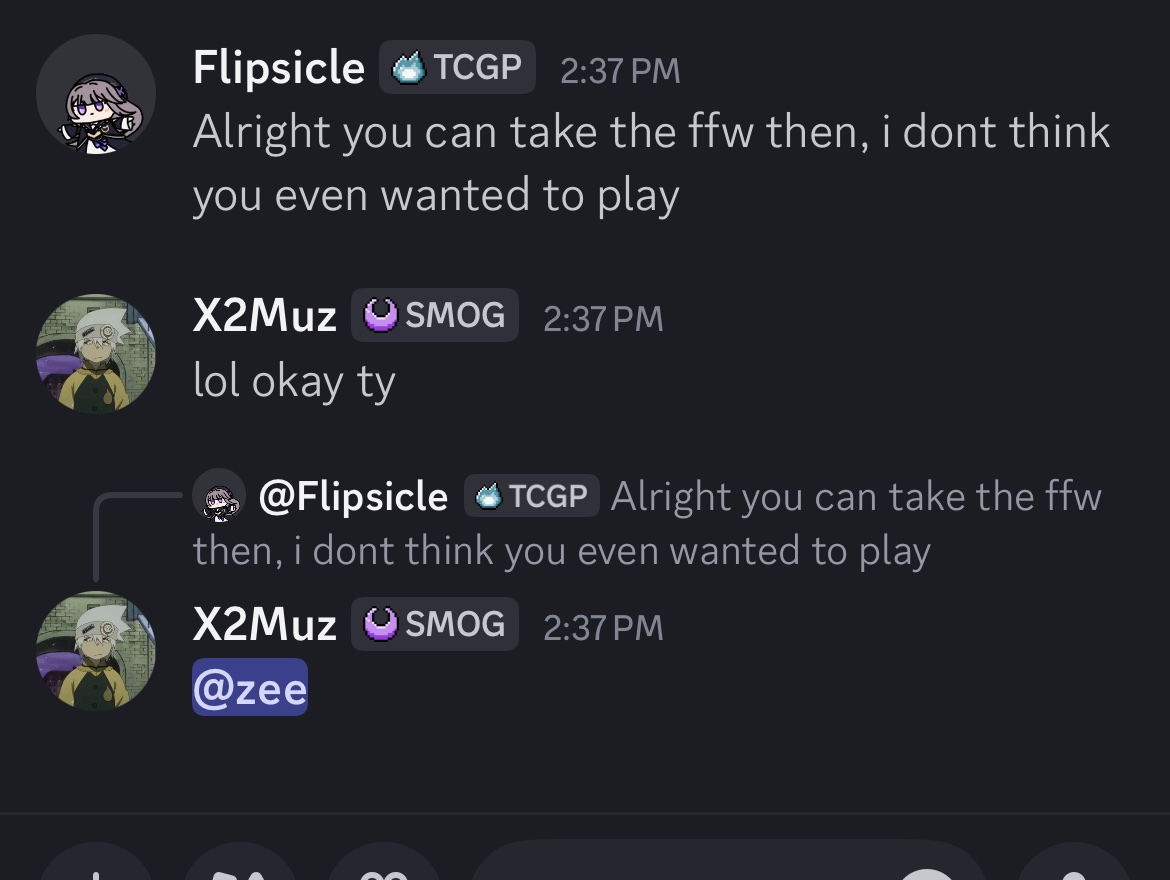Image resolution: width=1170 pixels, height=880 pixels.
Task: Select the "lol okay ty" message
Action: [294, 381]
